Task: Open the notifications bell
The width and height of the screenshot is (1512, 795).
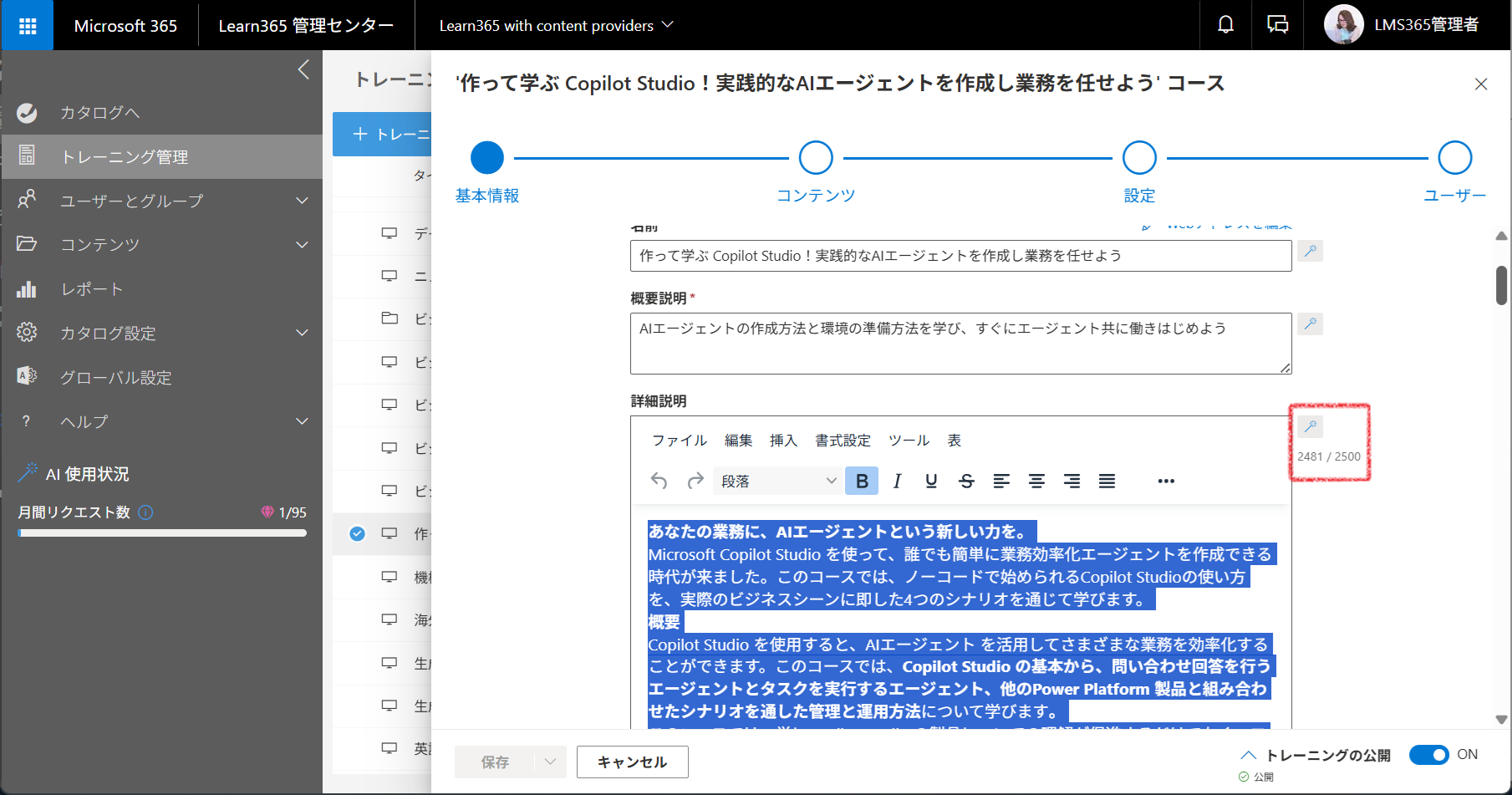Action: click(x=1225, y=25)
